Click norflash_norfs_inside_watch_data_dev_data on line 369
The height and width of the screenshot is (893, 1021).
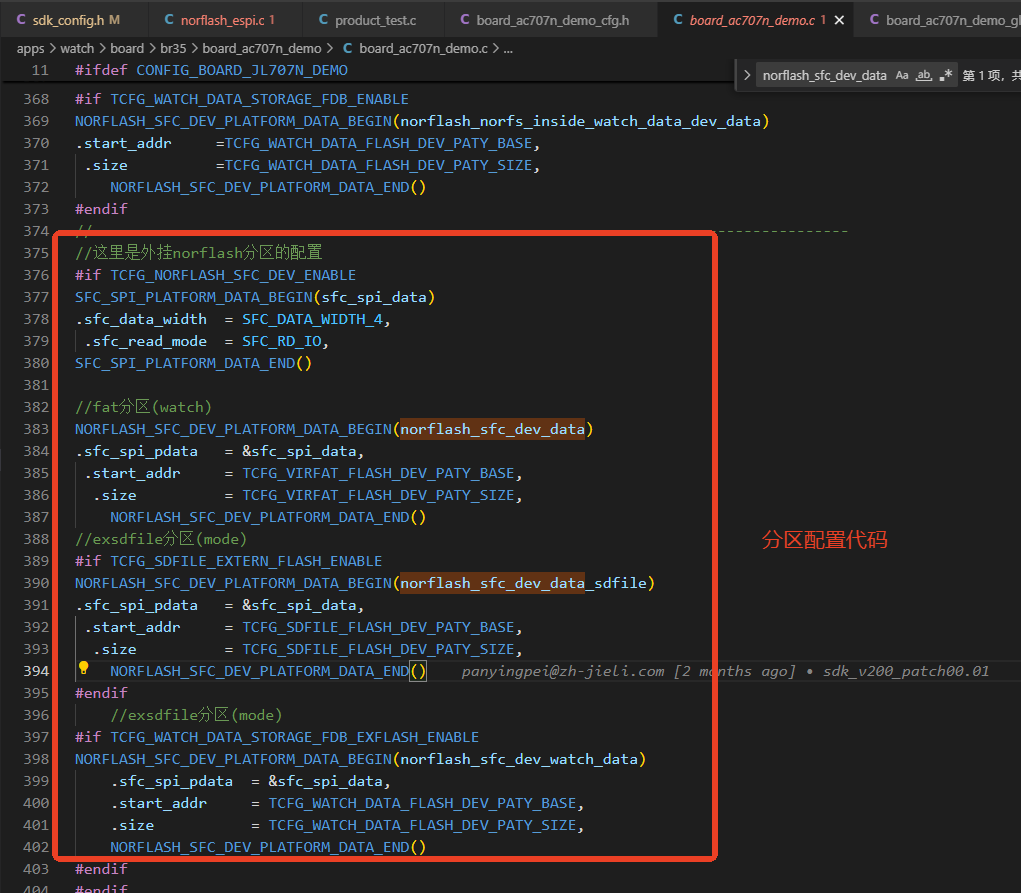(581, 121)
